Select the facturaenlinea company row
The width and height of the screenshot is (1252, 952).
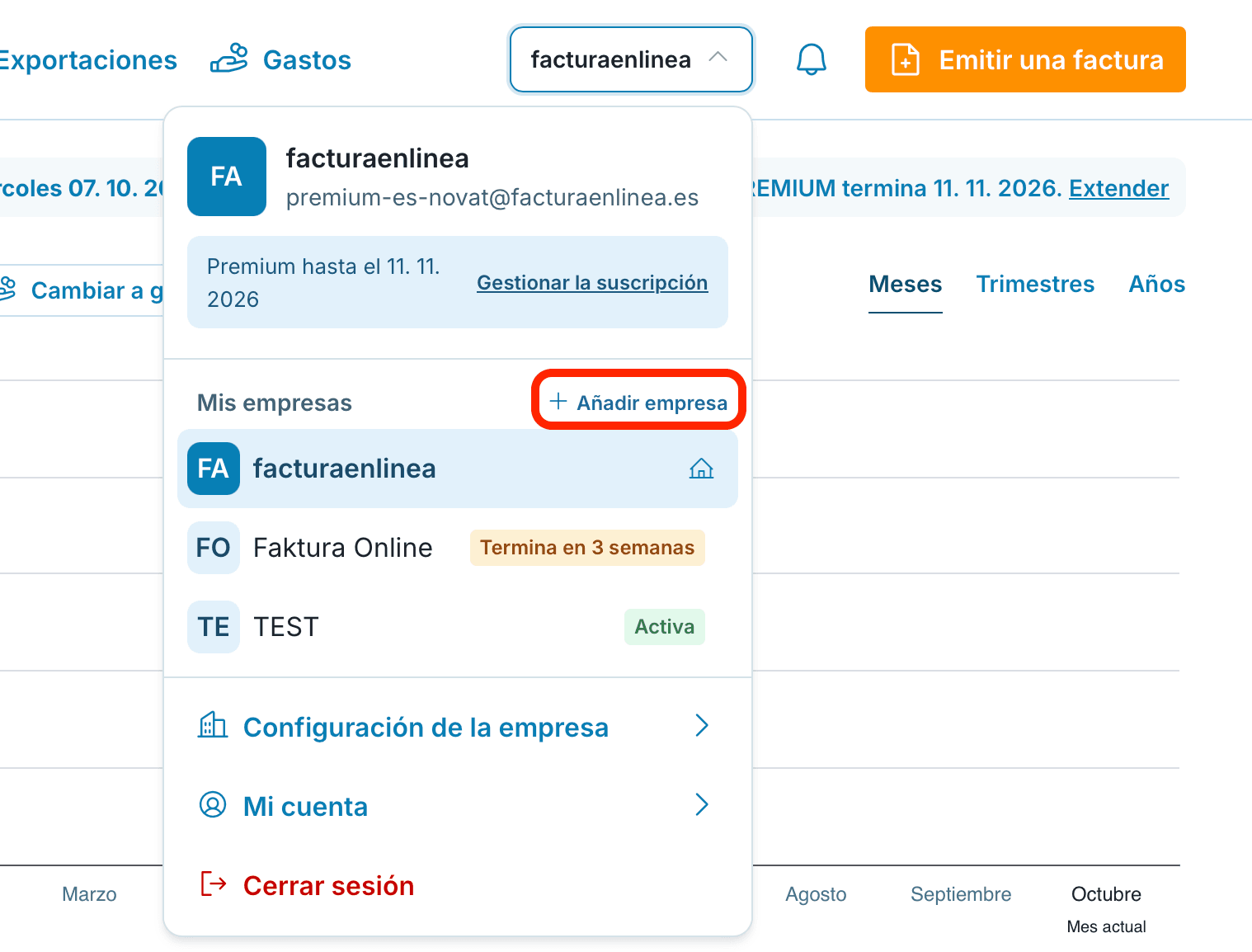(458, 469)
